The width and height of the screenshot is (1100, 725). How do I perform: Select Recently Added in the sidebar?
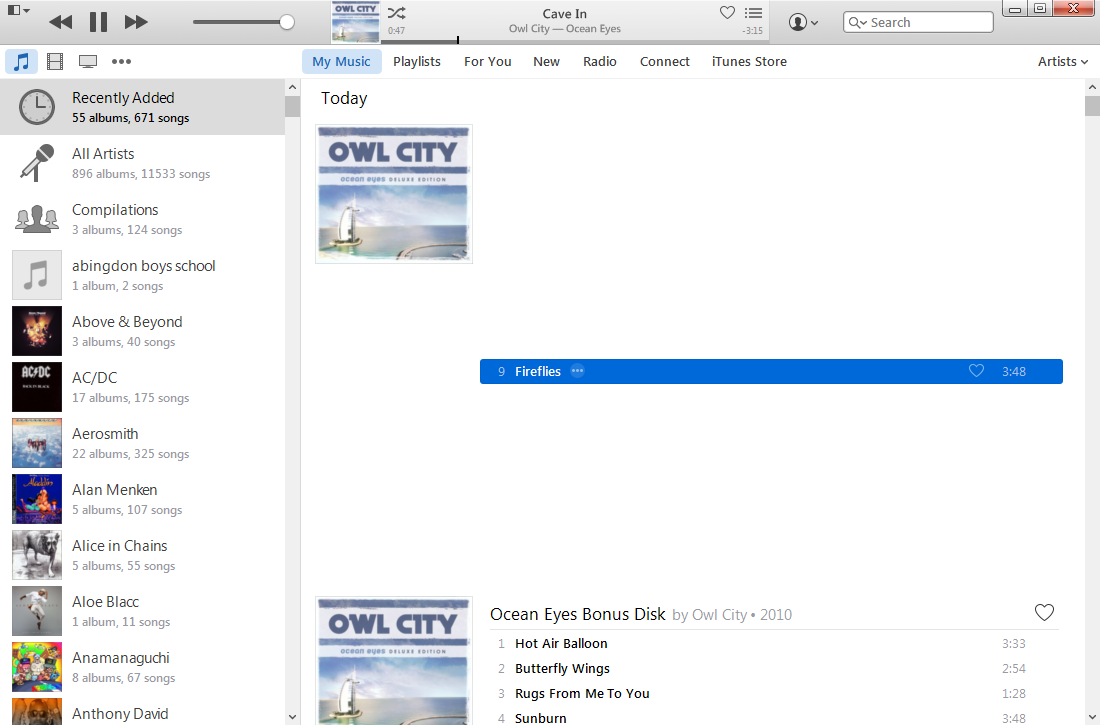pos(142,107)
